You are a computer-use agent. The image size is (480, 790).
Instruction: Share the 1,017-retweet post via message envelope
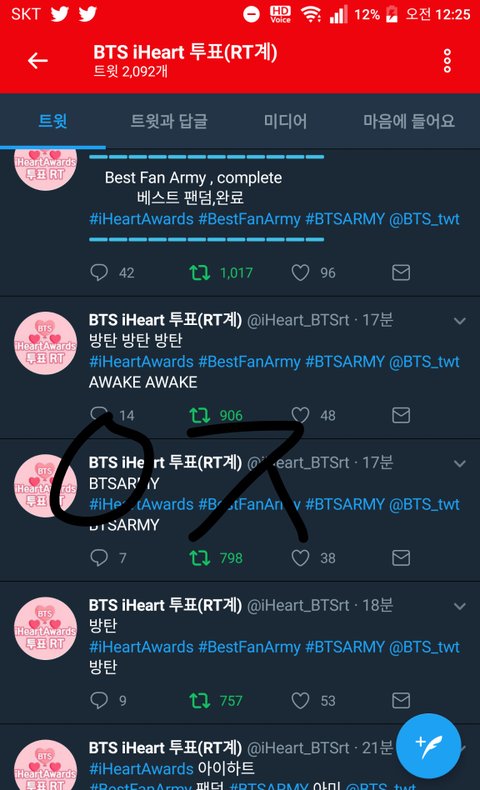coord(401,273)
